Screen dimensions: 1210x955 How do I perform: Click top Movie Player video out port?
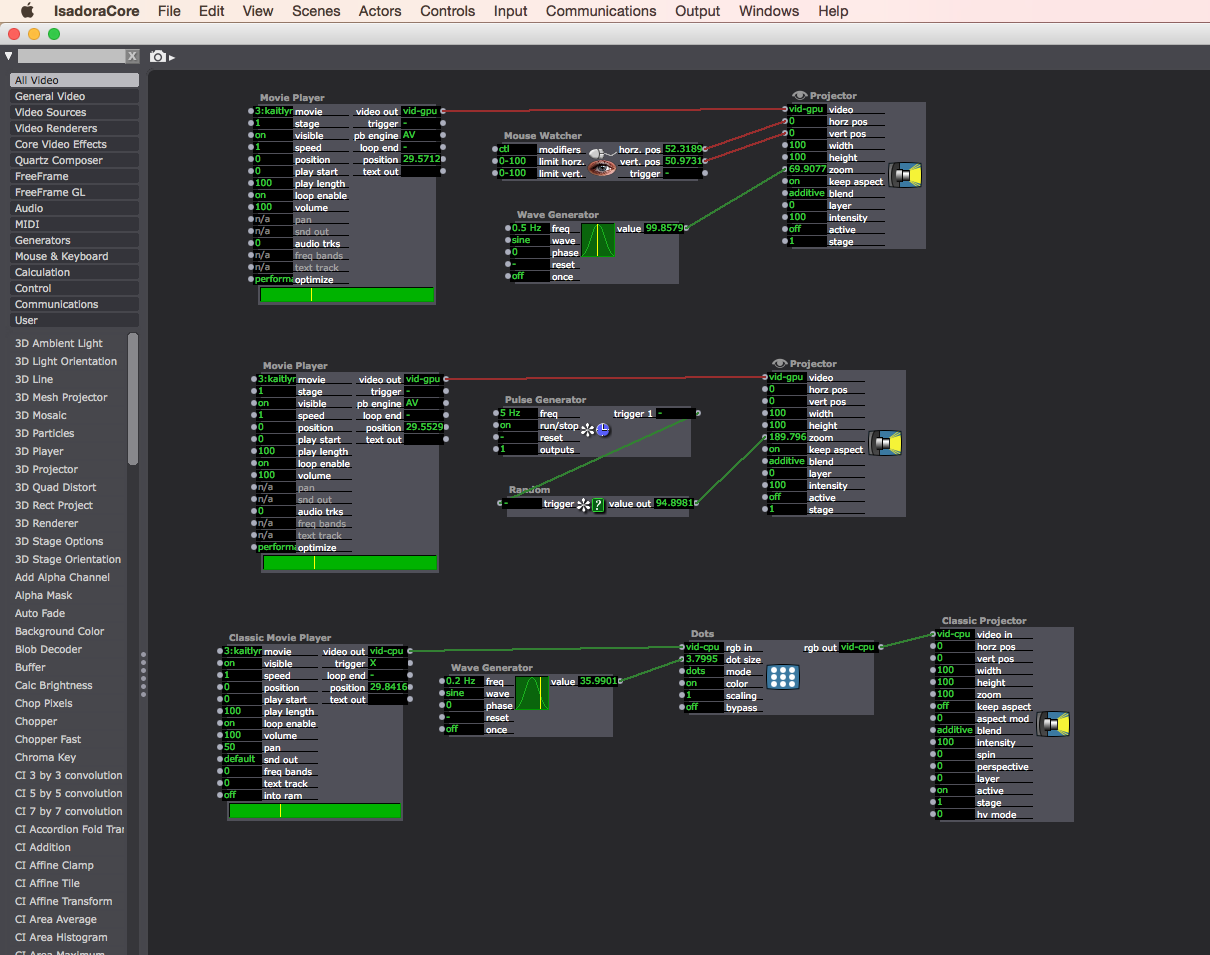pos(443,111)
